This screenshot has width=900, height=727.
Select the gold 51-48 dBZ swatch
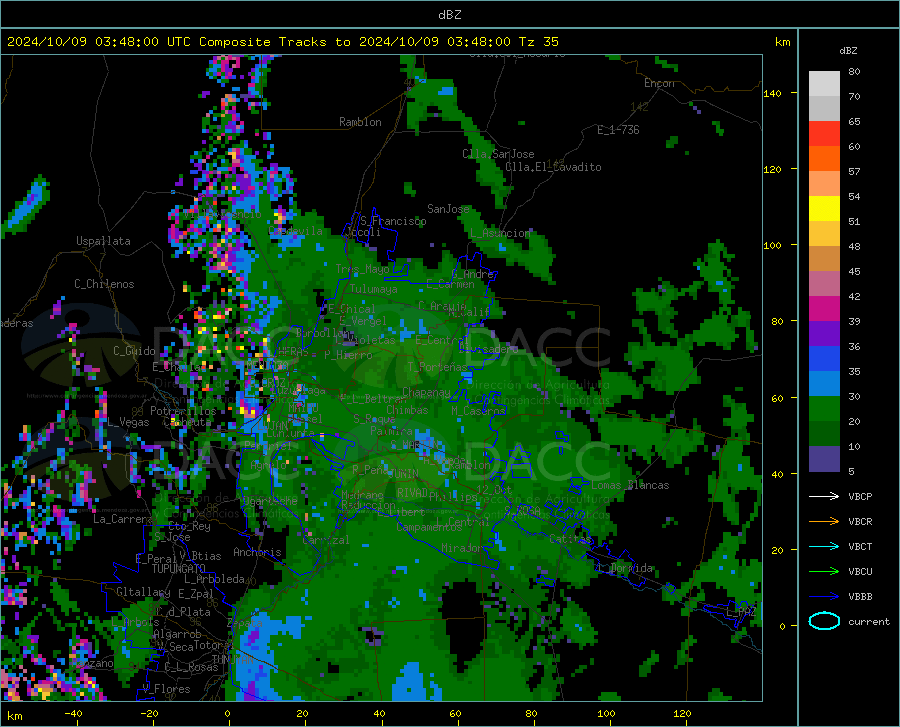click(x=824, y=234)
